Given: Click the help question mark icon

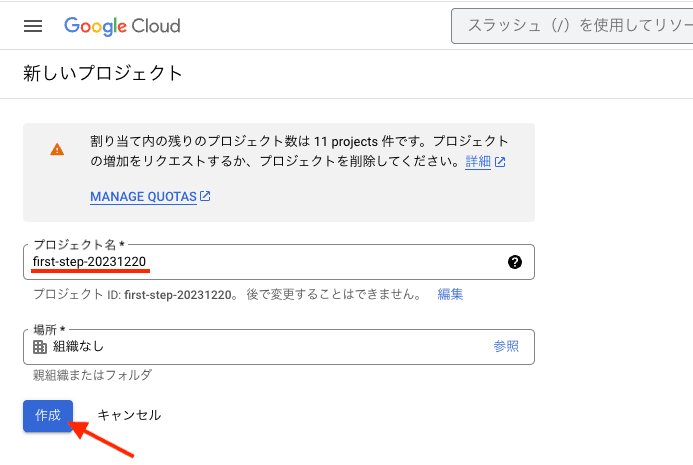Looking at the screenshot, I should click(x=515, y=262).
